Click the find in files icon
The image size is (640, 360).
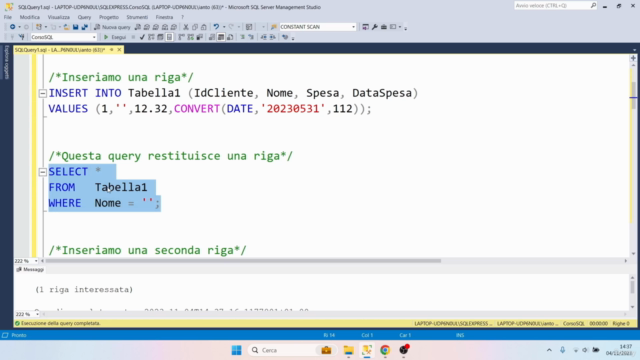273,27
